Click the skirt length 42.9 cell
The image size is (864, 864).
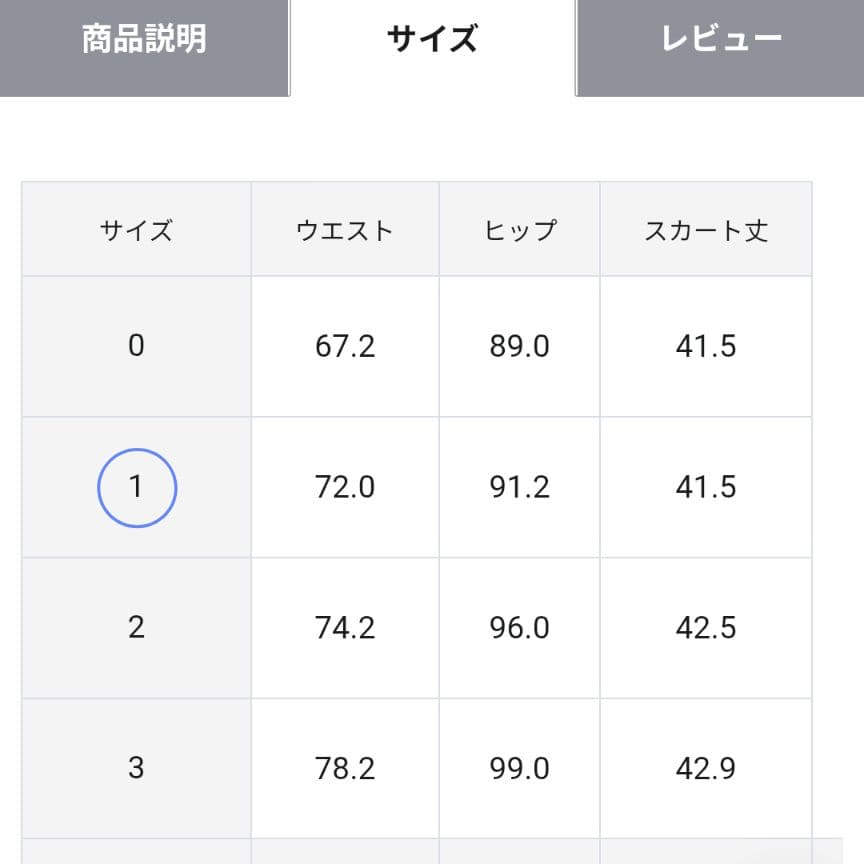[x=706, y=768]
